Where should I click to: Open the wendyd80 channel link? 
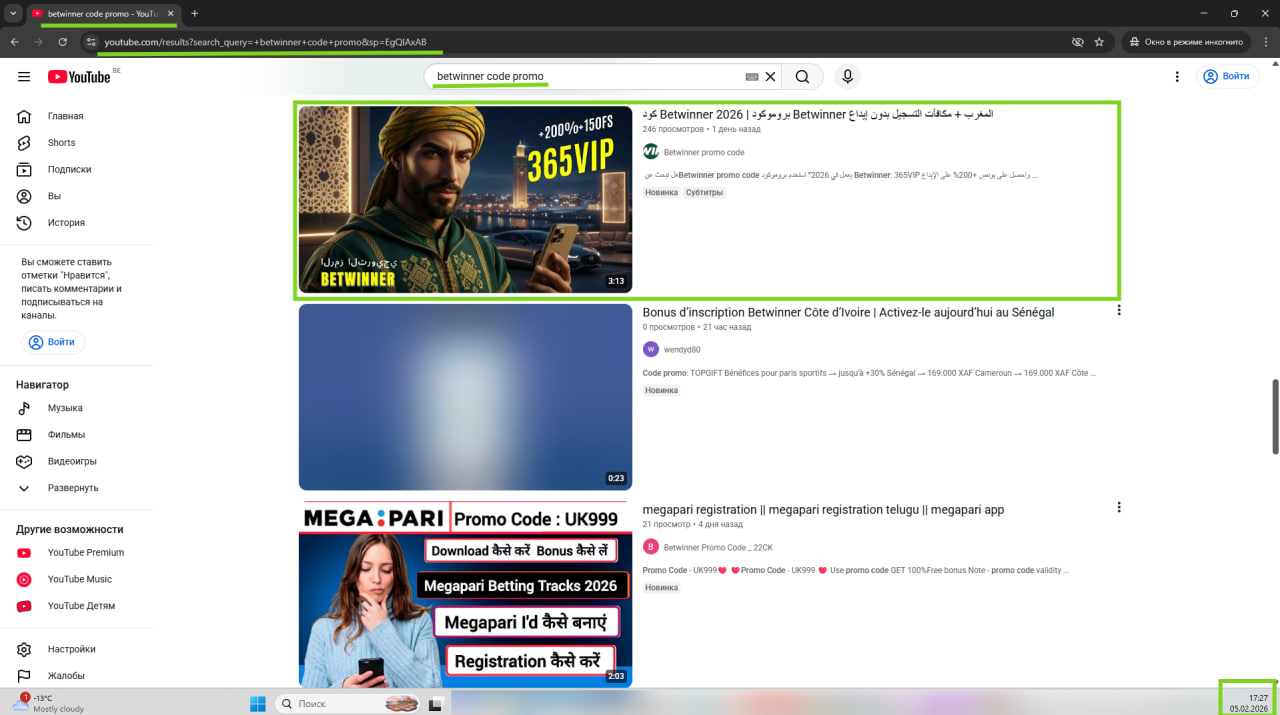(x=682, y=350)
